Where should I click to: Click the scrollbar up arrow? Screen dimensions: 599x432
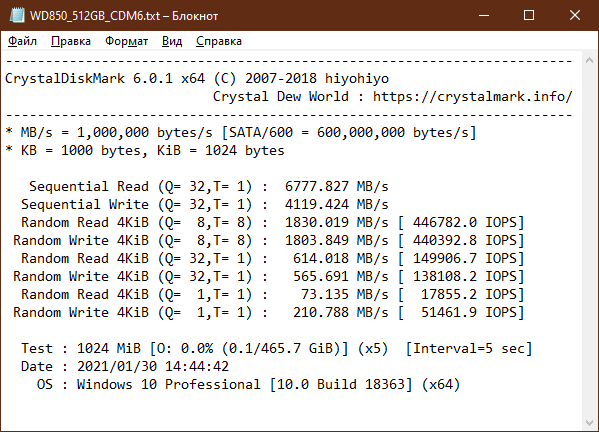(589, 60)
